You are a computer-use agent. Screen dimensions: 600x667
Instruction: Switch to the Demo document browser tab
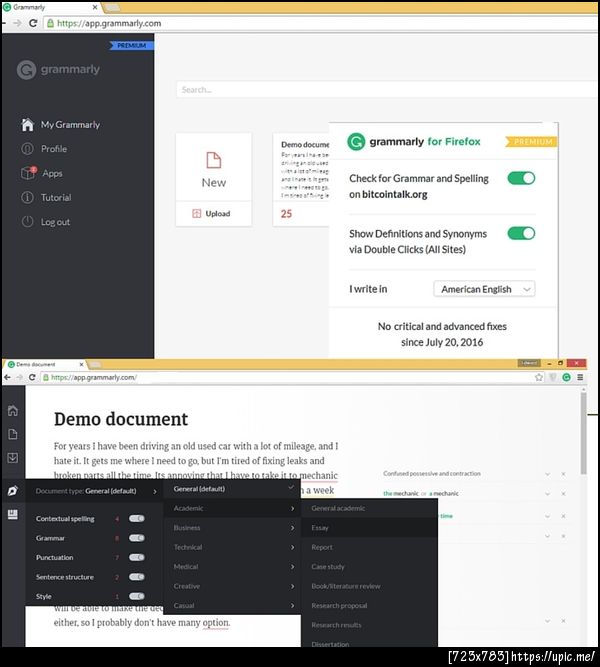(45, 365)
